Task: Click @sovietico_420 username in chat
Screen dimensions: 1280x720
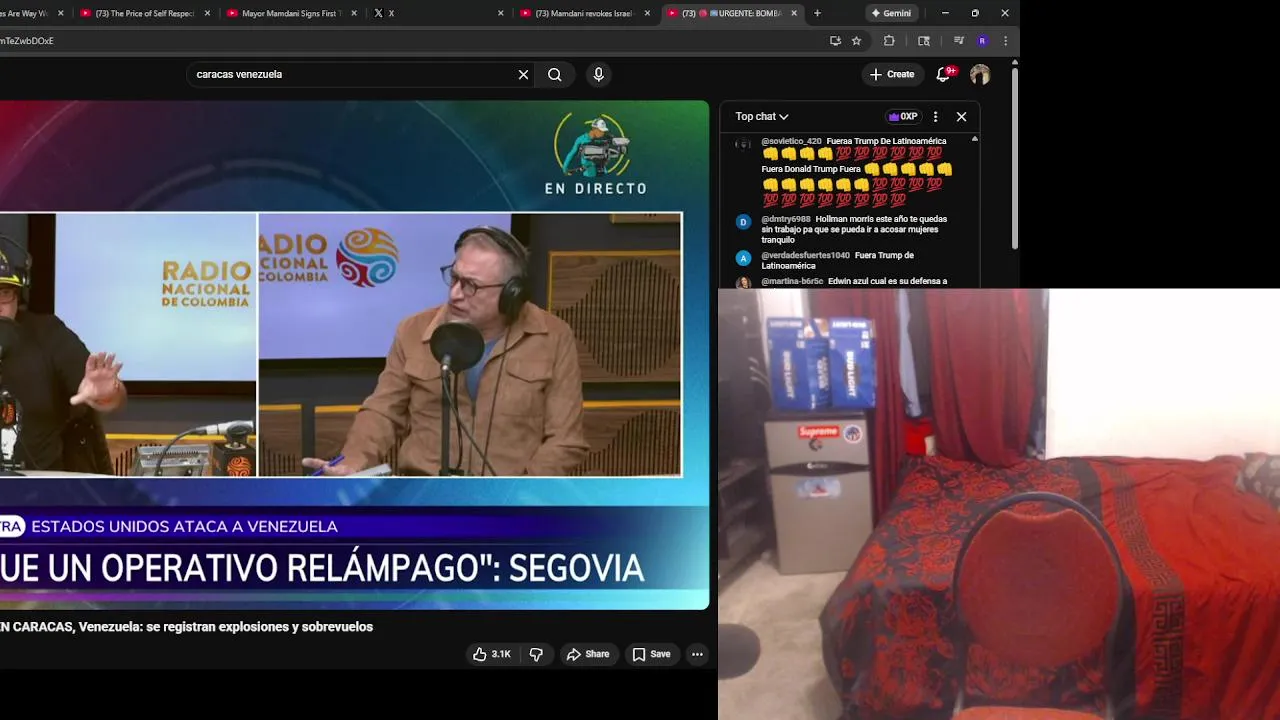Action: tap(791, 141)
